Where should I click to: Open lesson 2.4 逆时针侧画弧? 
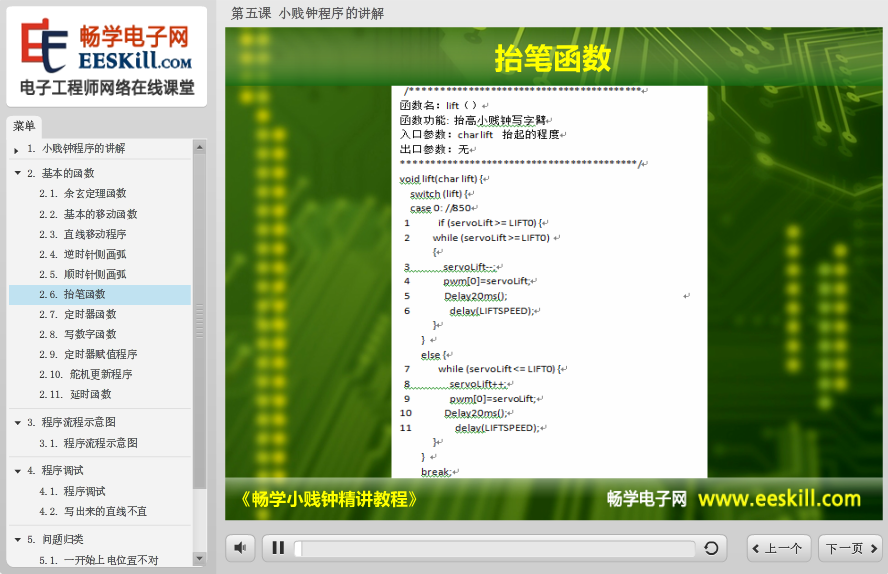pos(83,254)
